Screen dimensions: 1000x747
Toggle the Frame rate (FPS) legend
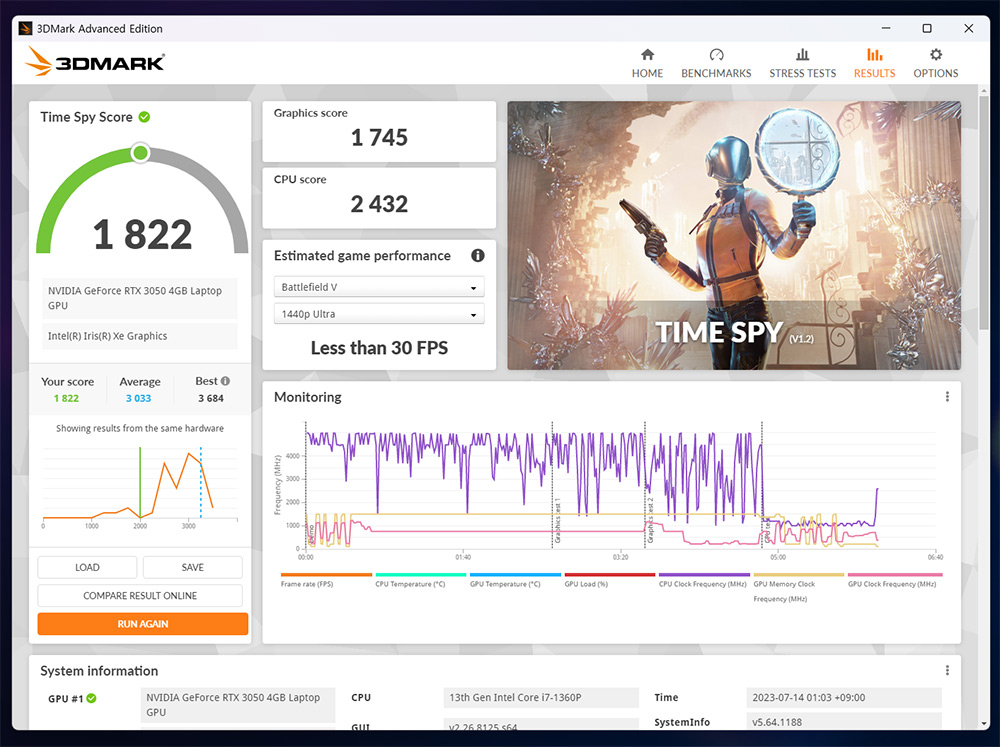[x=326, y=580]
